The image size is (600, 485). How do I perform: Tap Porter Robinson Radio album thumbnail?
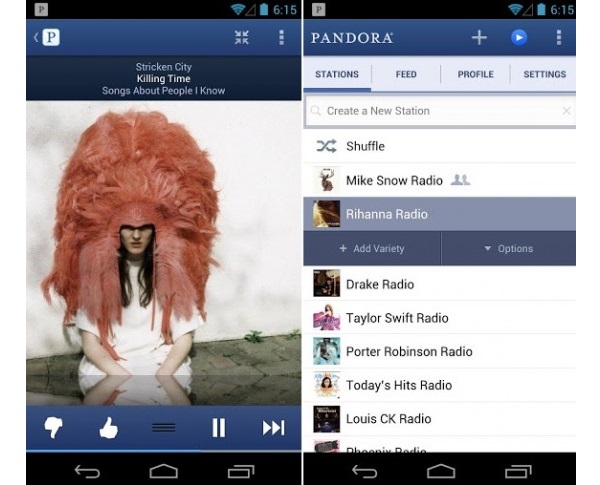[326, 351]
